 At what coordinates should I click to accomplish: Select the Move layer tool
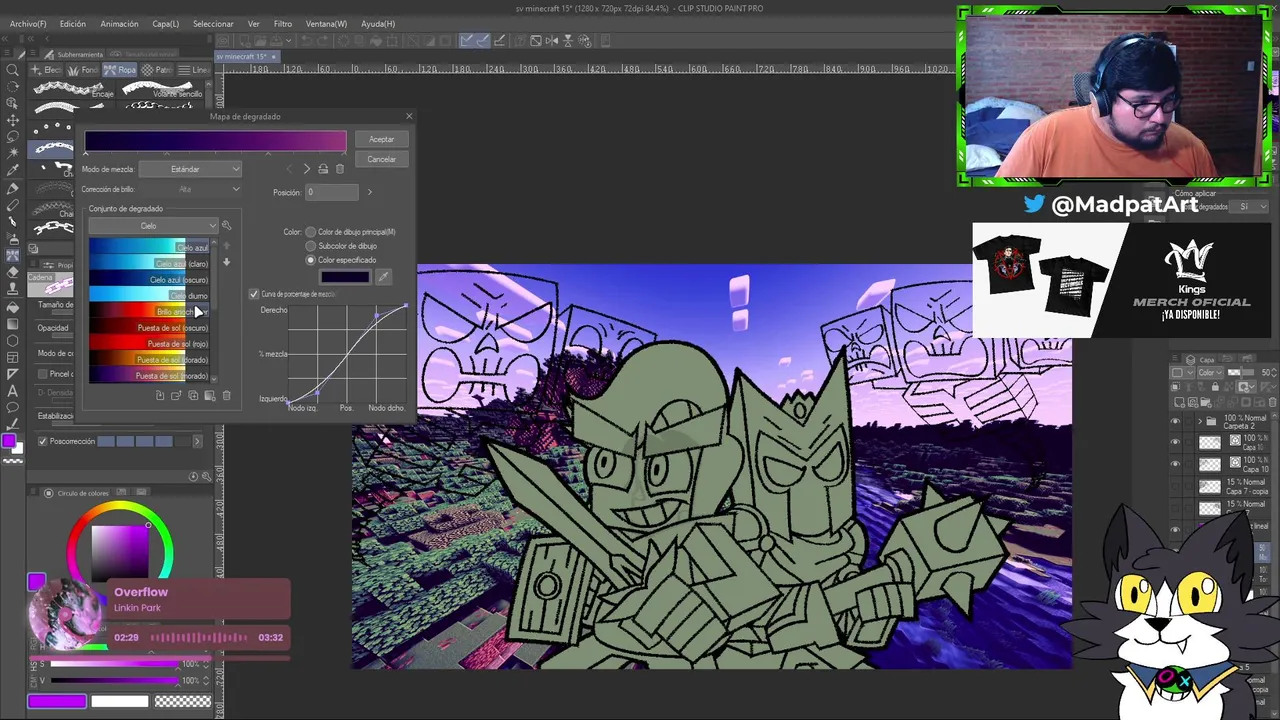click(13, 120)
